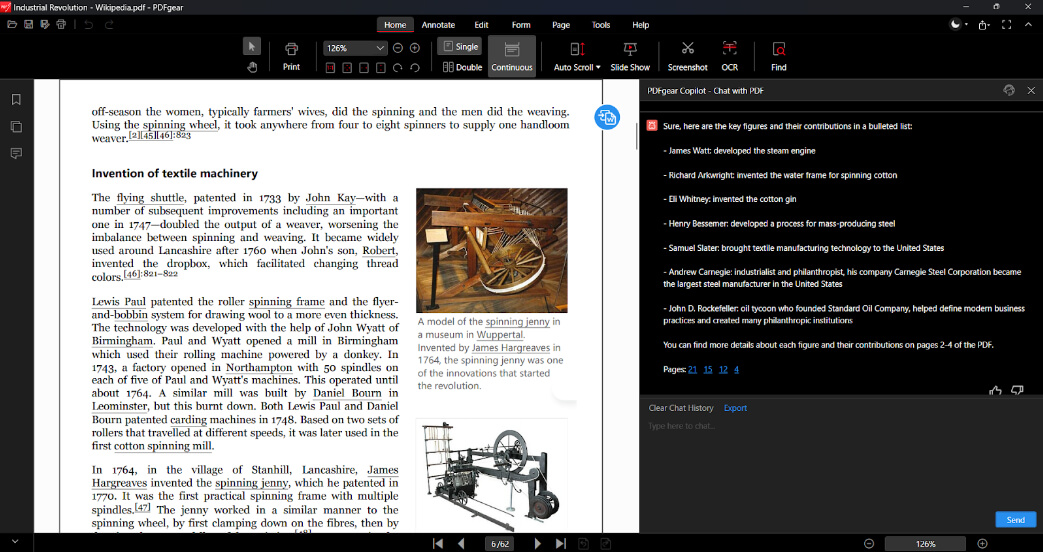Jump to page 4 link in chat
The width and height of the screenshot is (1043, 552).
736,369
